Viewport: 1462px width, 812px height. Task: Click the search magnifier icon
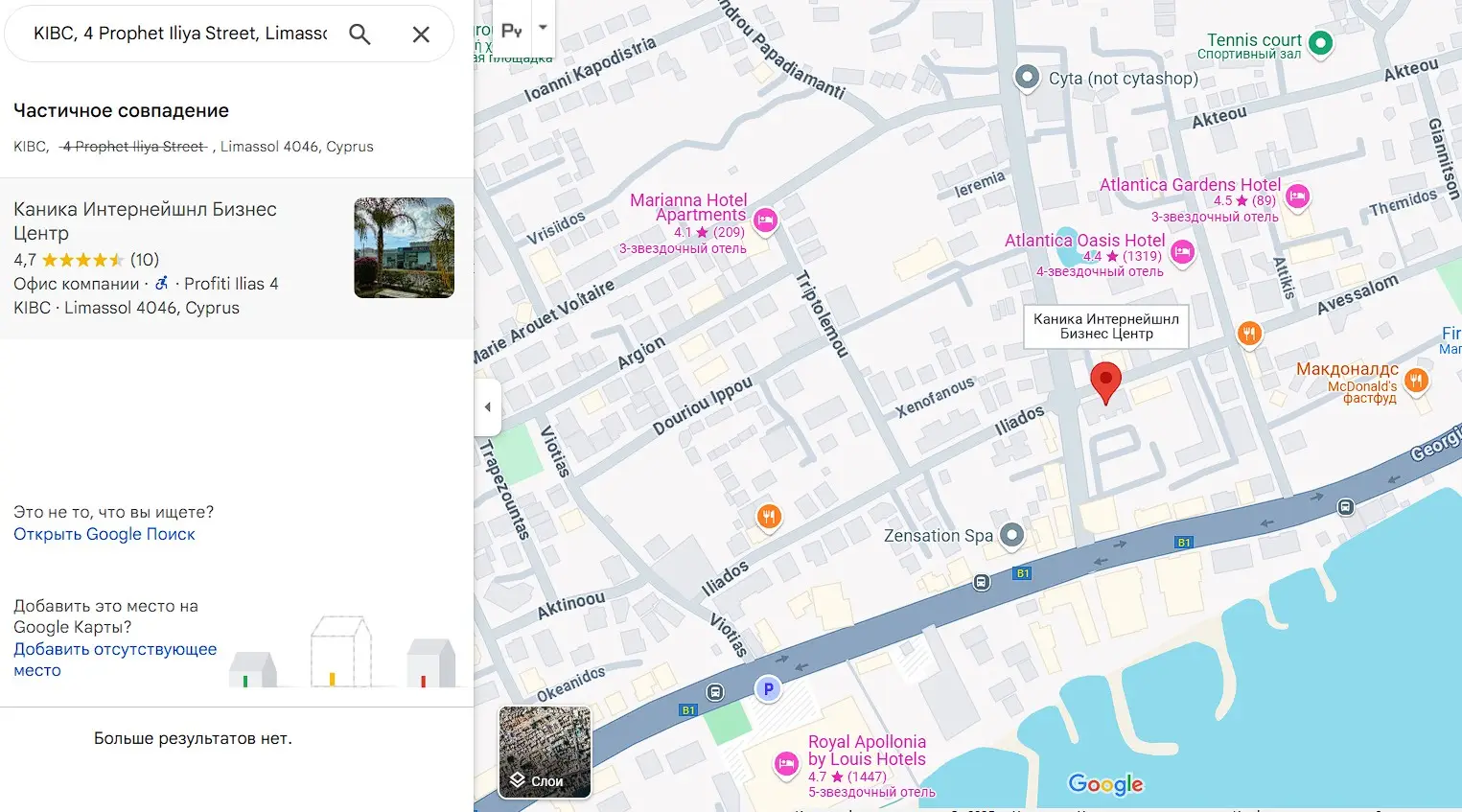pyautogui.click(x=360, y=35)
